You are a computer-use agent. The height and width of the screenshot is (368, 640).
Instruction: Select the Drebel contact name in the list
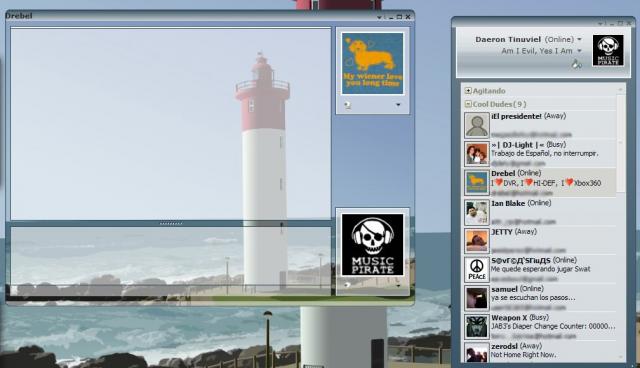503,173
